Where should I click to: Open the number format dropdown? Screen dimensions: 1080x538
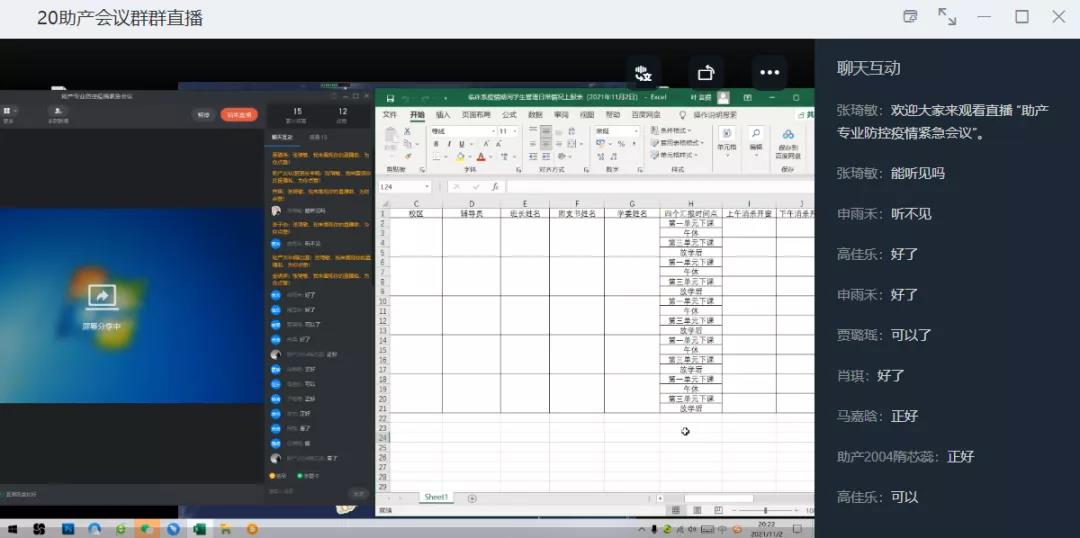click(x=635, y=131)
